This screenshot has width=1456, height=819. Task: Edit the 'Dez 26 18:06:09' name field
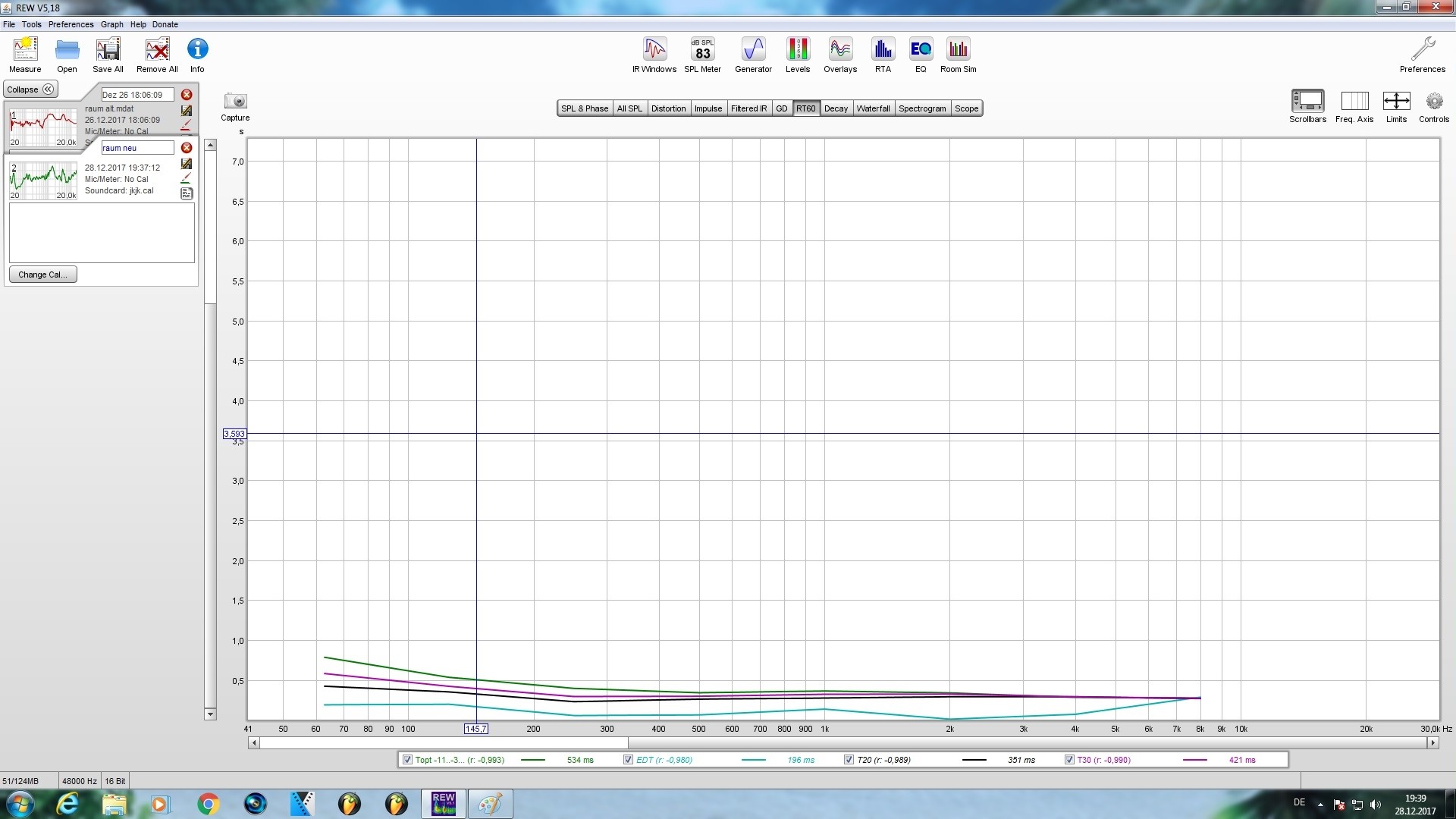click(x=137, y=95)
